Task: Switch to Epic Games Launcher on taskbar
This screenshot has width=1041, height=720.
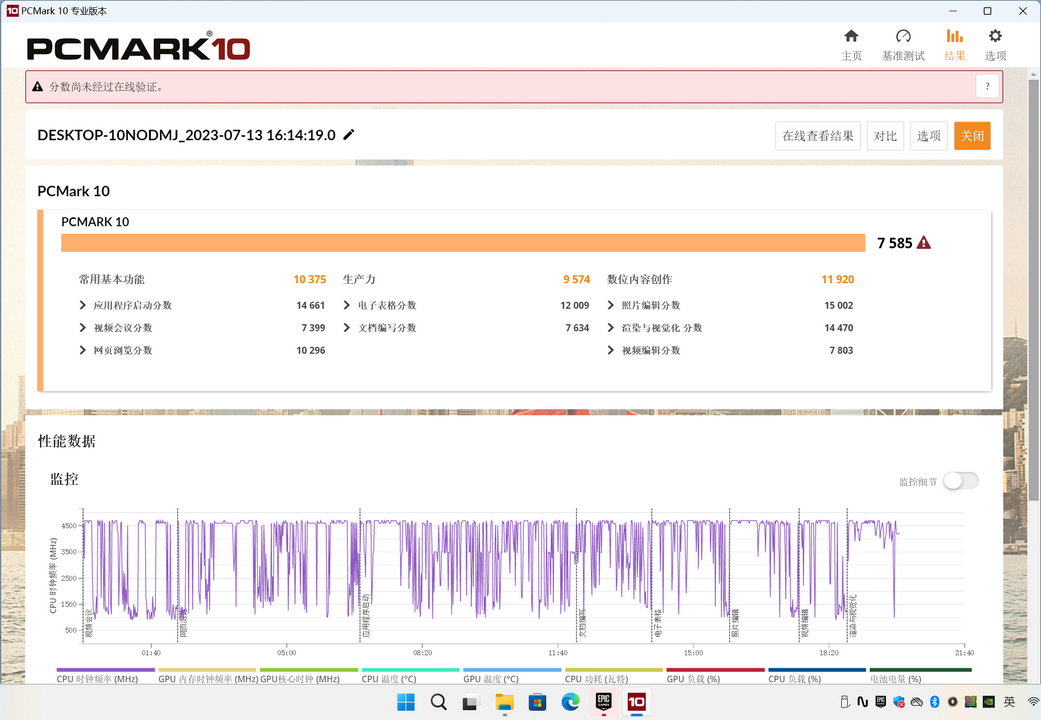Action: point(603,701)
